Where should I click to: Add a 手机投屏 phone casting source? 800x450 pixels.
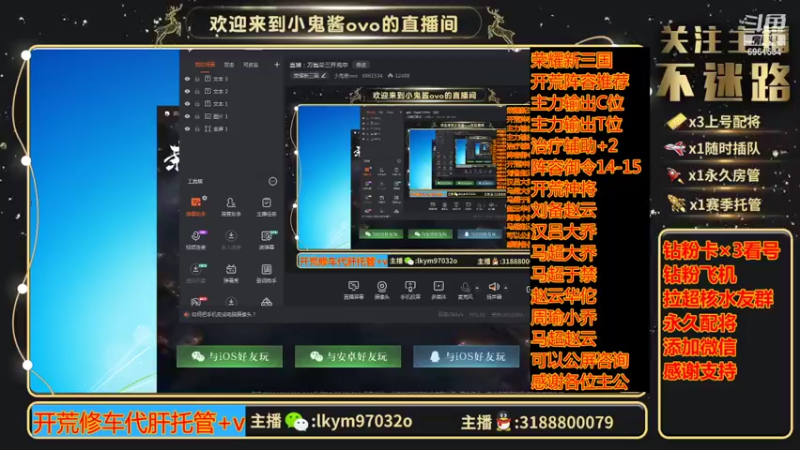click(410, 290)
